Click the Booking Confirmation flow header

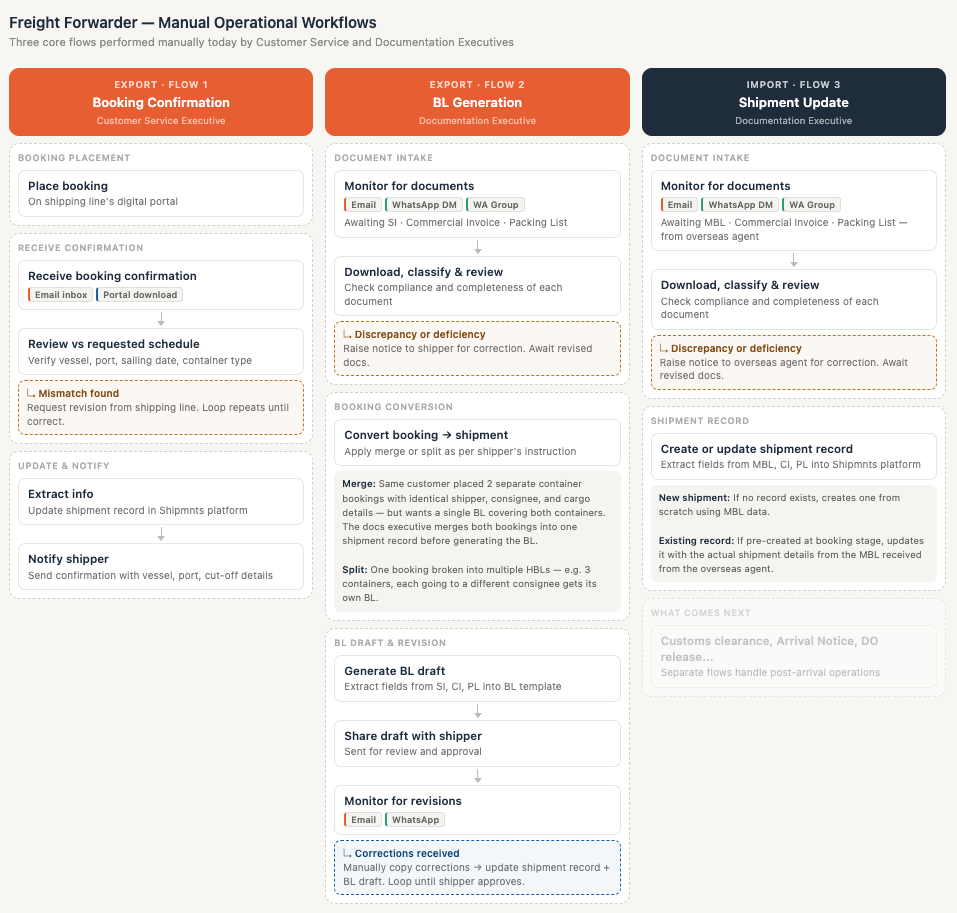(x=161, y=102)
